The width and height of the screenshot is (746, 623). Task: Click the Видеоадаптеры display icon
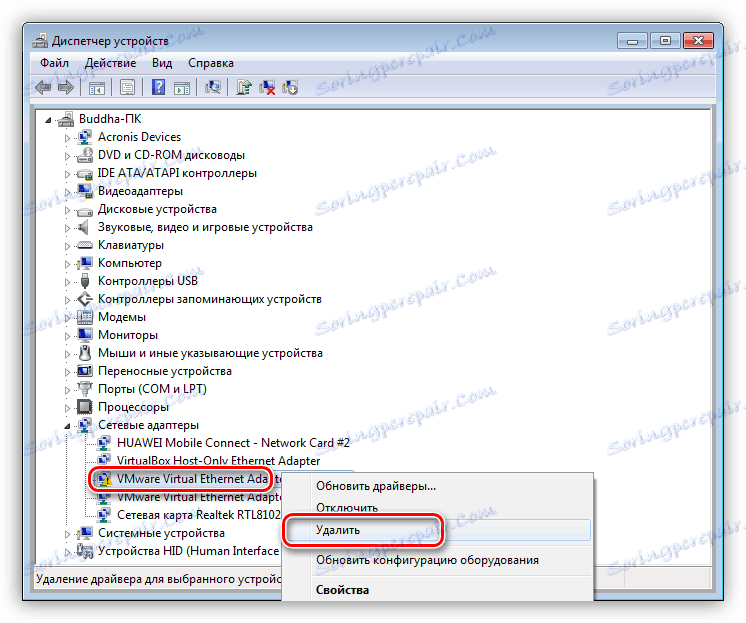pos(85,191)
